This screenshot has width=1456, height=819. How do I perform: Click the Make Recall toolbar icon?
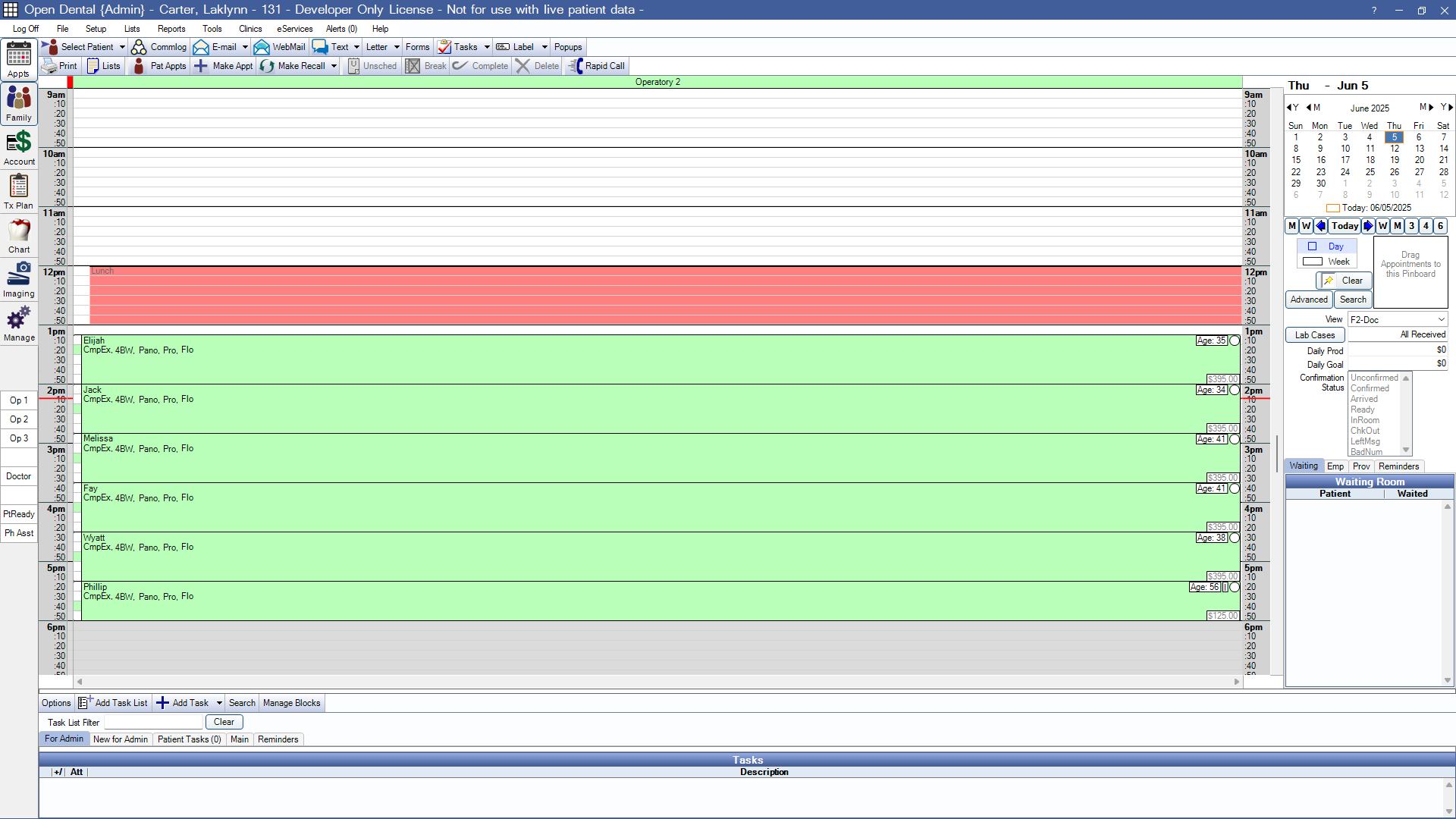pos(268,66)
